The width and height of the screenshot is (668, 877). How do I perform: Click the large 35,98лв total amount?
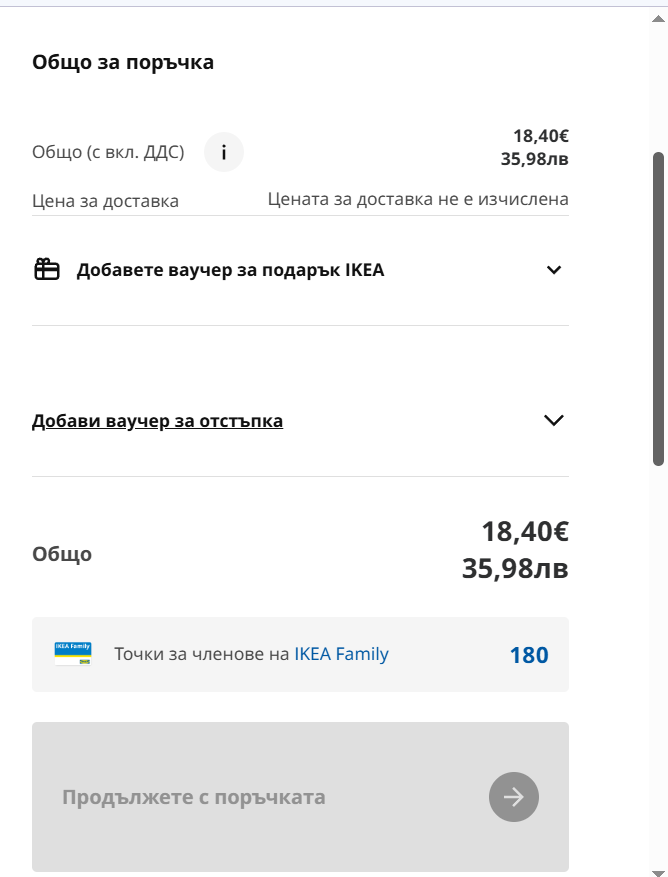click(x=515, y=569)
